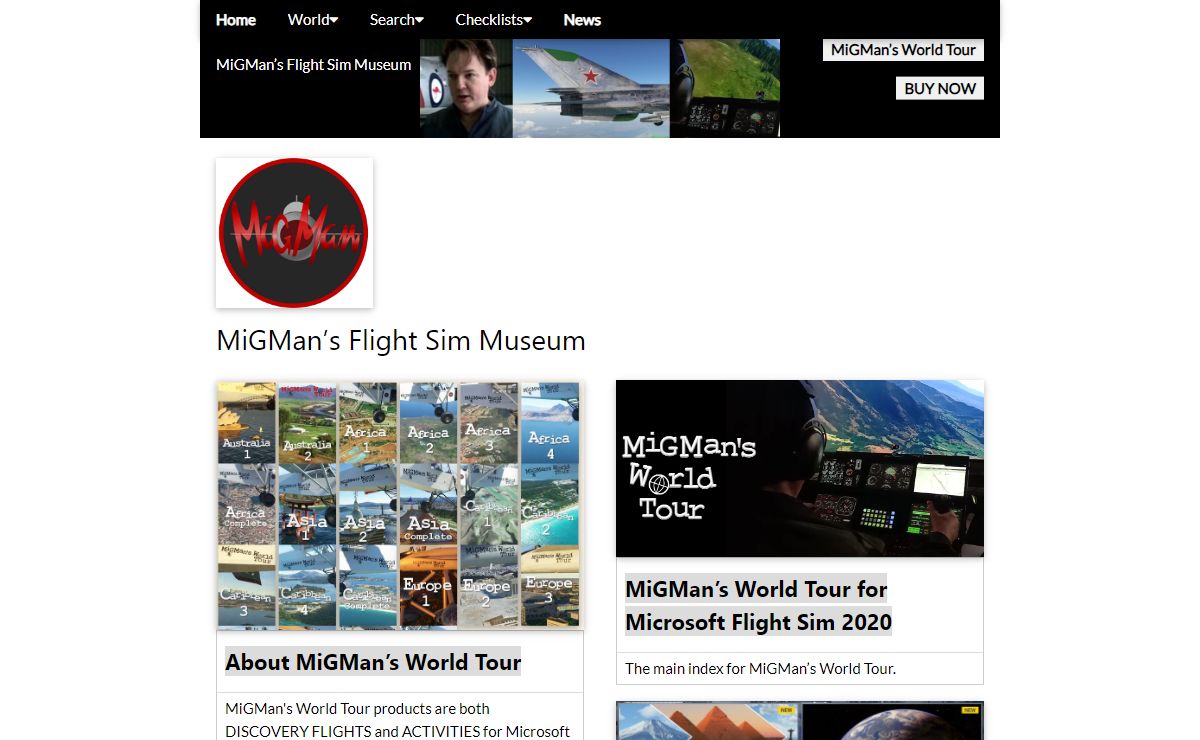Click the MiGMan's World Tour pilot cockpit image
This screenshot has width=1200, height=740.
coord(799,468)
